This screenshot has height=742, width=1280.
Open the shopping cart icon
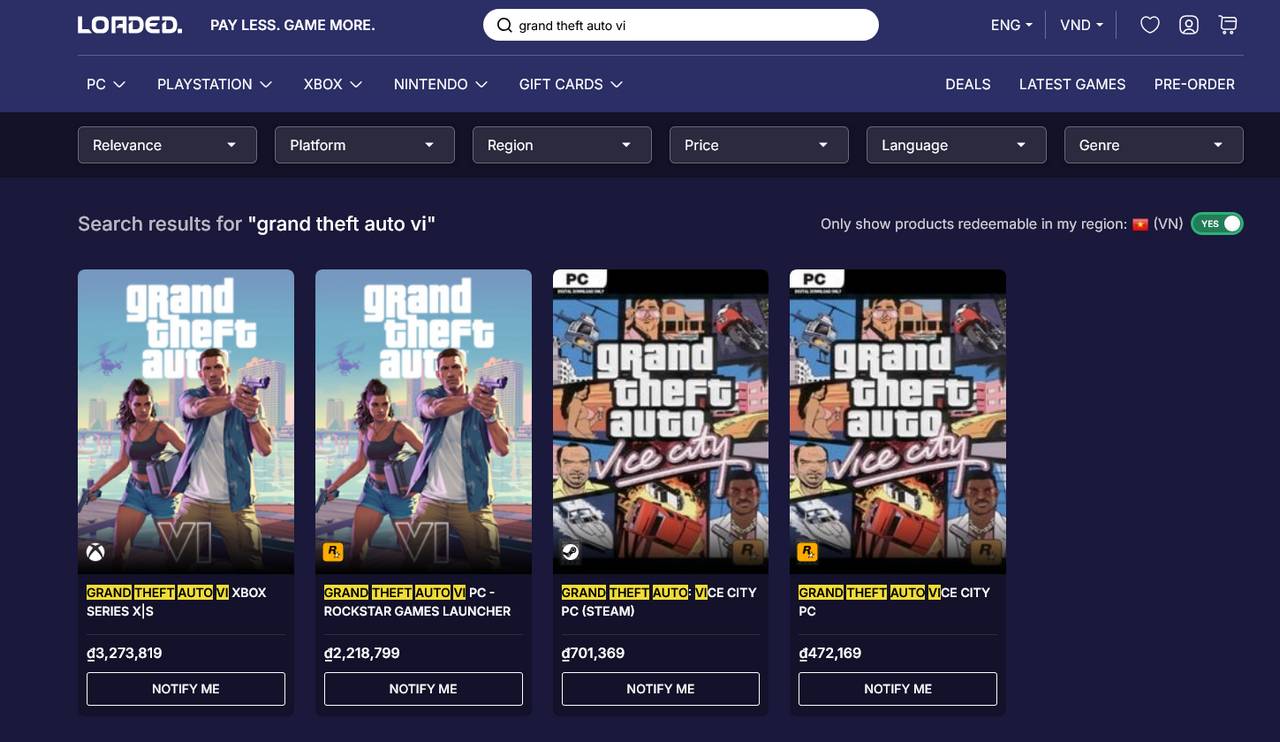point(1228,25)
